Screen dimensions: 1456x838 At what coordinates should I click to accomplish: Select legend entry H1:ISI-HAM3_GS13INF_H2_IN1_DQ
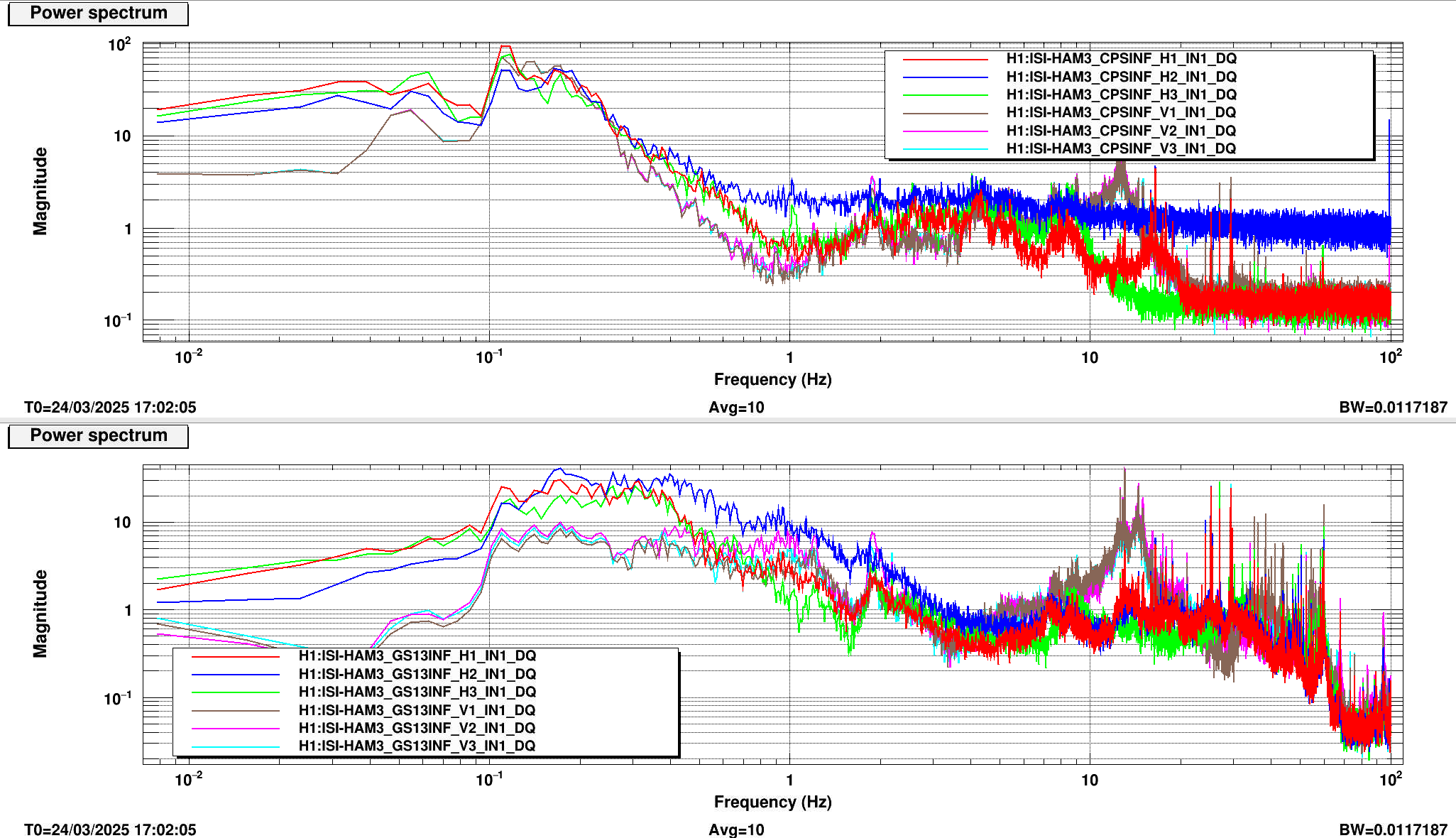coord(417,674)
